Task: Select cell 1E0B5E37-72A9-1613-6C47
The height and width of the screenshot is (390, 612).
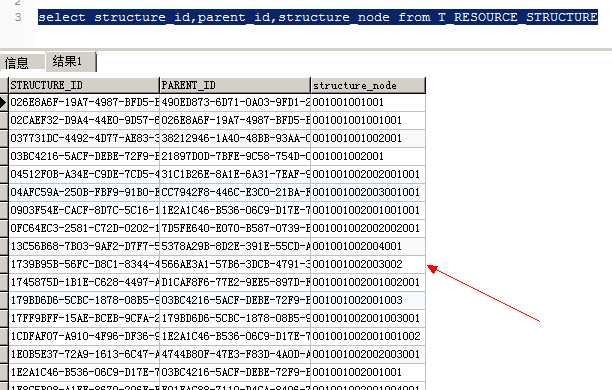Action: pyautogui.click(x=84, y=354)
